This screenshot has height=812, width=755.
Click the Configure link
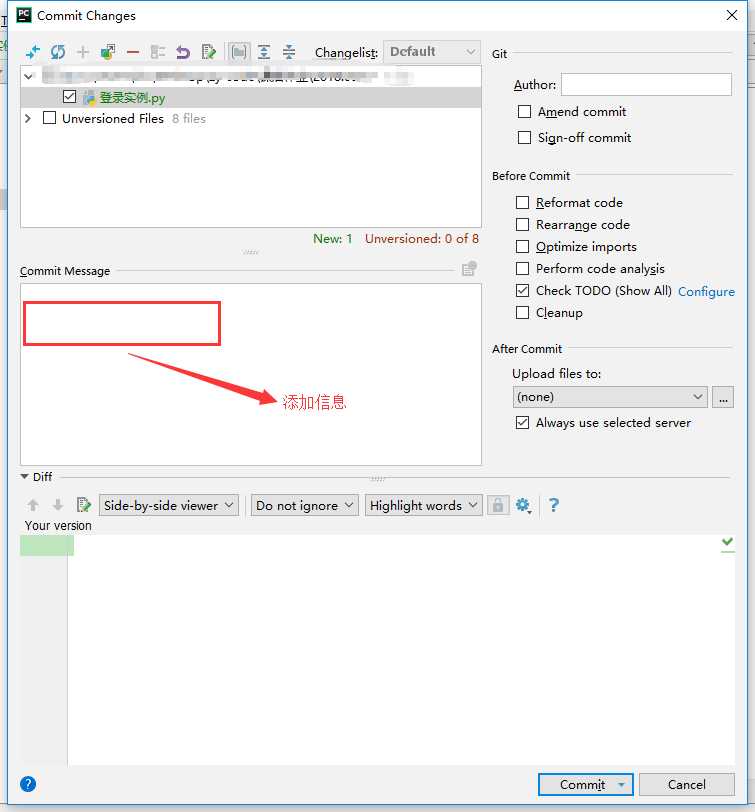click(x=706, y=292)
